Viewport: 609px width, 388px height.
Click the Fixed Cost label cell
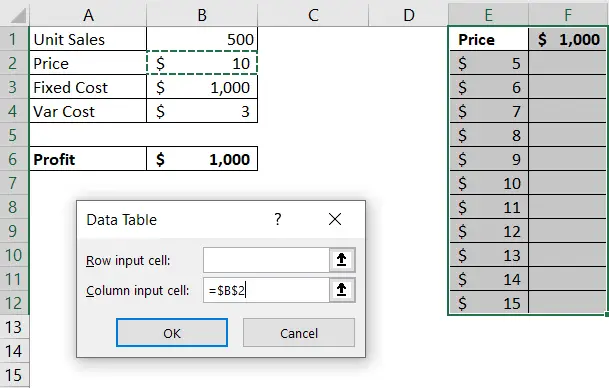(88, 87)
